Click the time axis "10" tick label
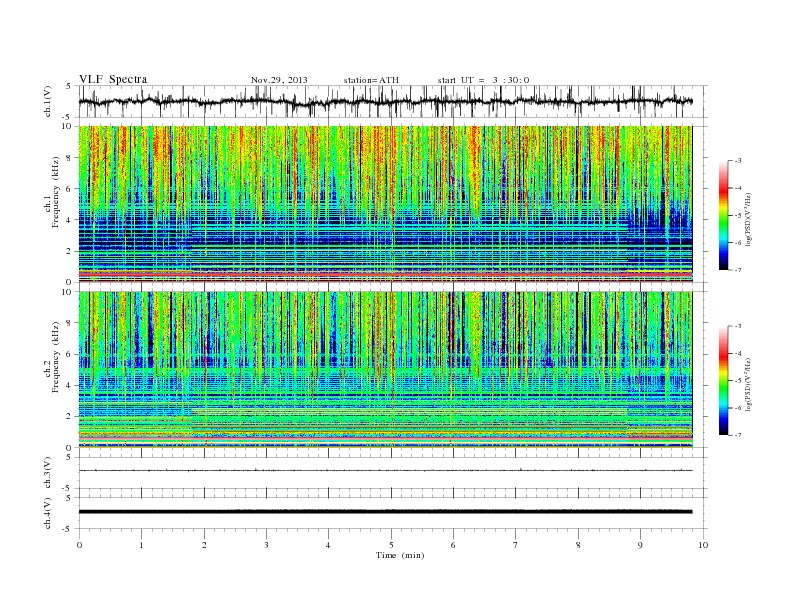Viewport: 792px width, 612px height. [703, 545]
